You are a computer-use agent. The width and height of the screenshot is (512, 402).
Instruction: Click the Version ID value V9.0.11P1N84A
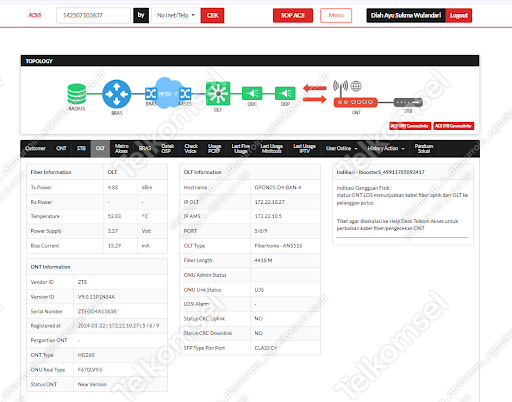pos(96,297)
